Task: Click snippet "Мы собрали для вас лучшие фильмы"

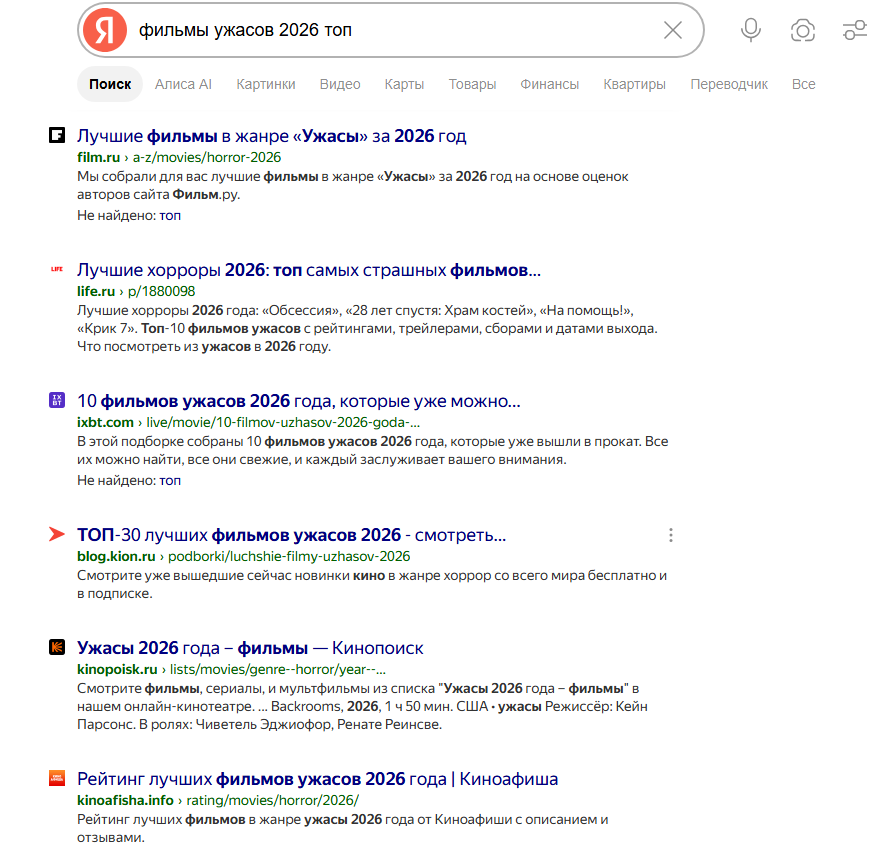Action: [353, 186]
